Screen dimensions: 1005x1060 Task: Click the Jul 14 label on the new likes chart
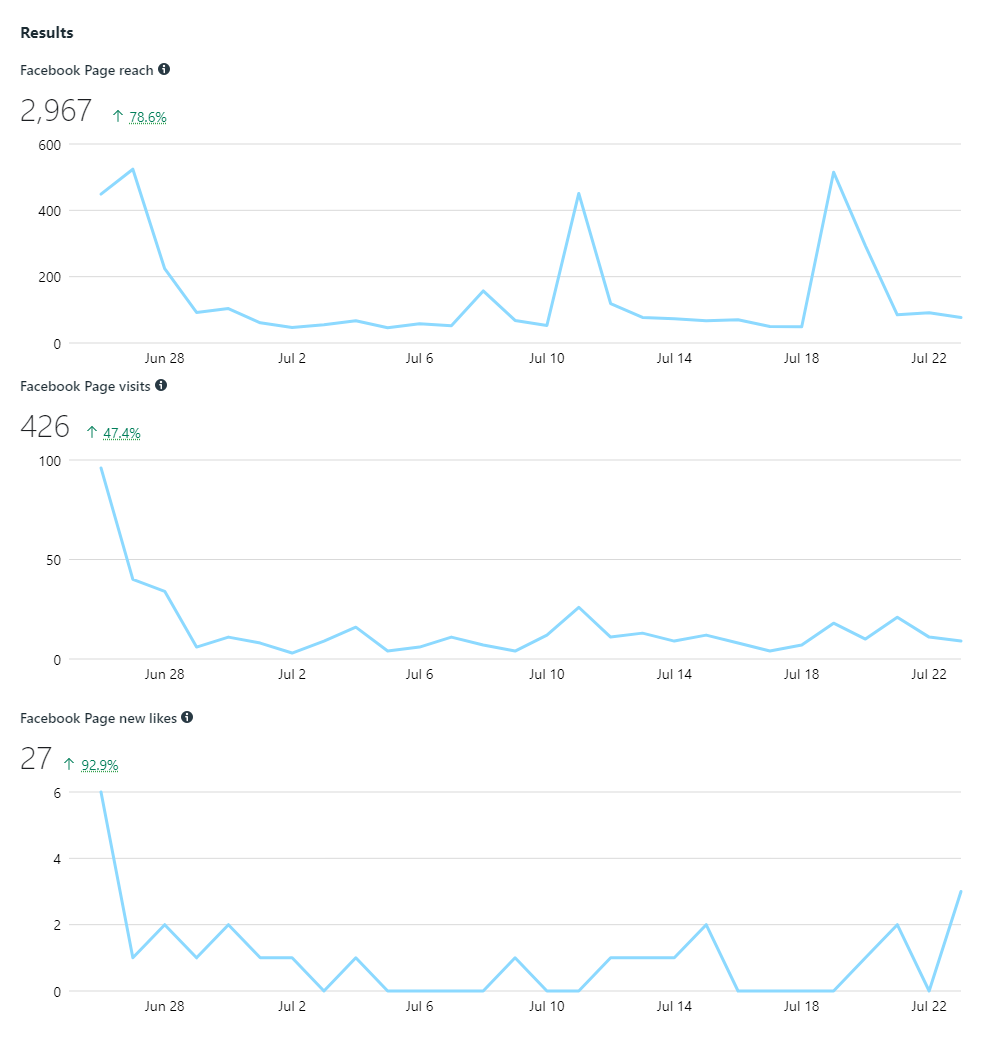[x=674, y=1006]
